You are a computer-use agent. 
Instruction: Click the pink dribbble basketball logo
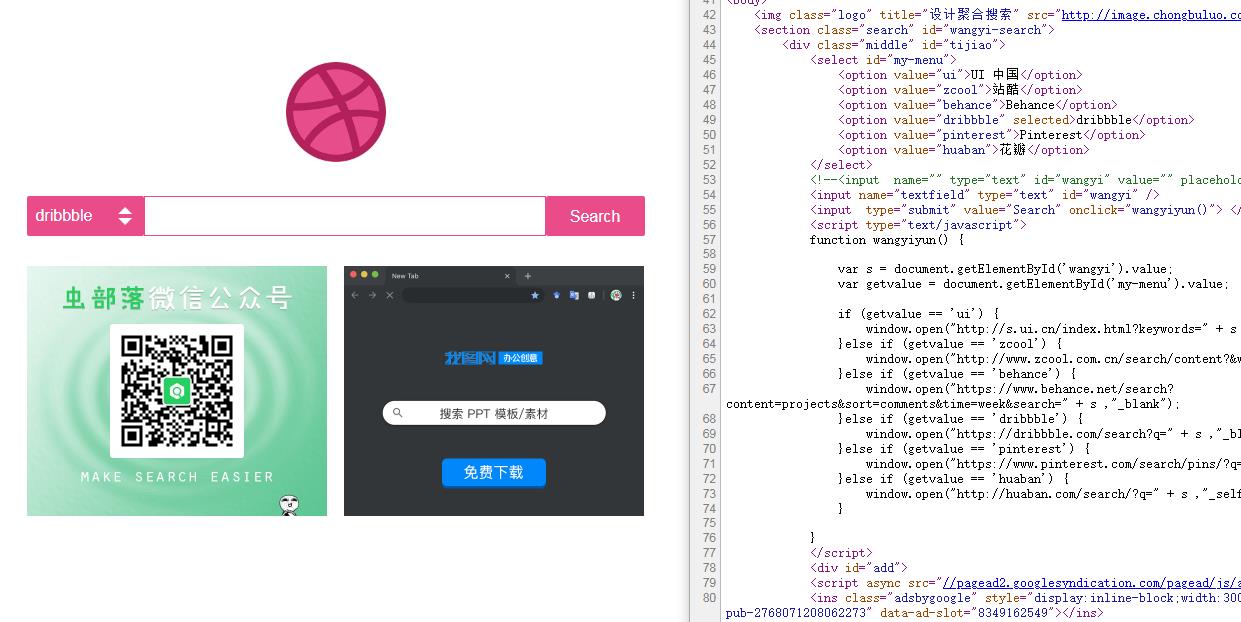(x=336, y=112)
